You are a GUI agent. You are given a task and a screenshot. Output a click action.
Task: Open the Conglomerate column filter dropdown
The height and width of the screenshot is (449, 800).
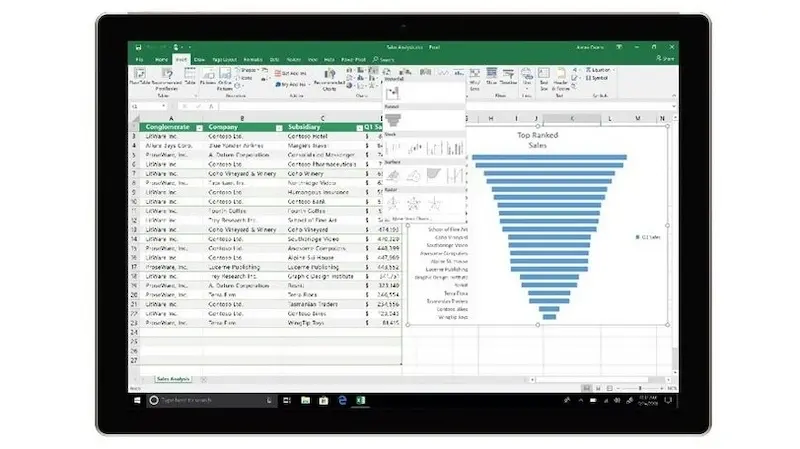199,128
